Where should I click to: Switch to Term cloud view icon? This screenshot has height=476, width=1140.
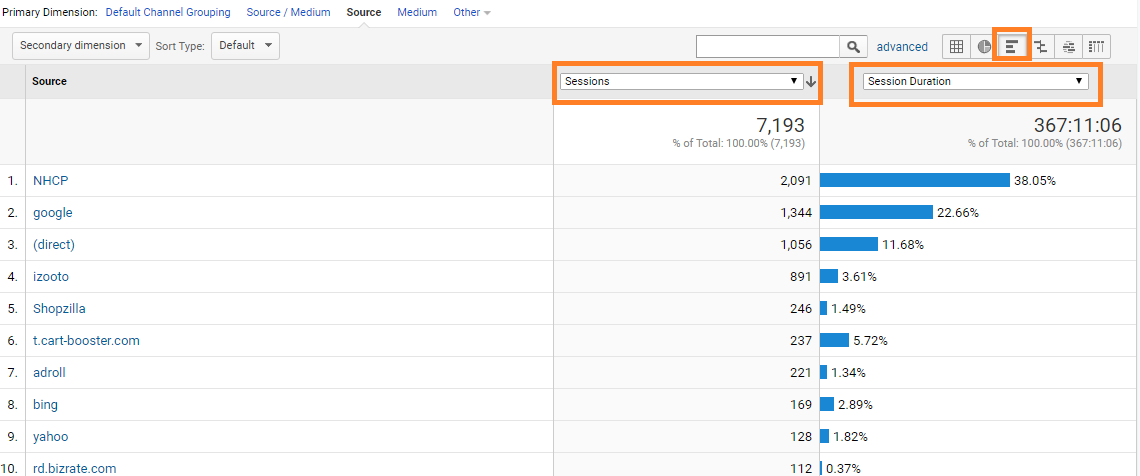point(1069,47)
